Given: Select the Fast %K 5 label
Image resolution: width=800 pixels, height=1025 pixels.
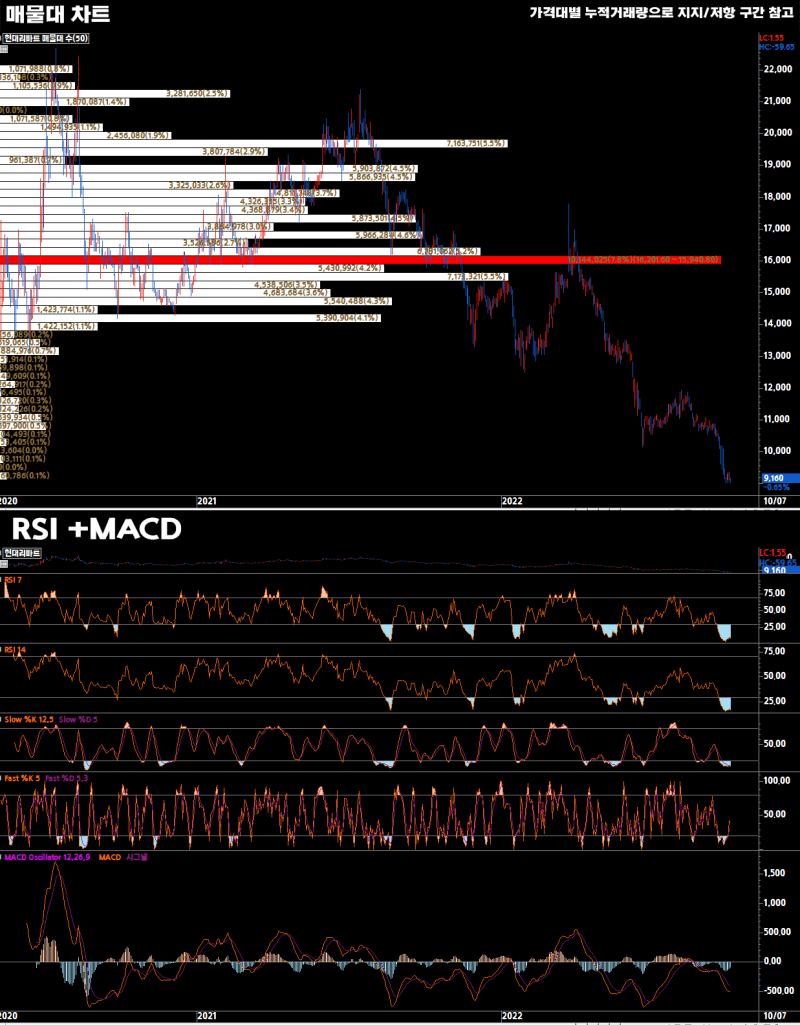Looking at the screenshot, I should click(22, 779).
